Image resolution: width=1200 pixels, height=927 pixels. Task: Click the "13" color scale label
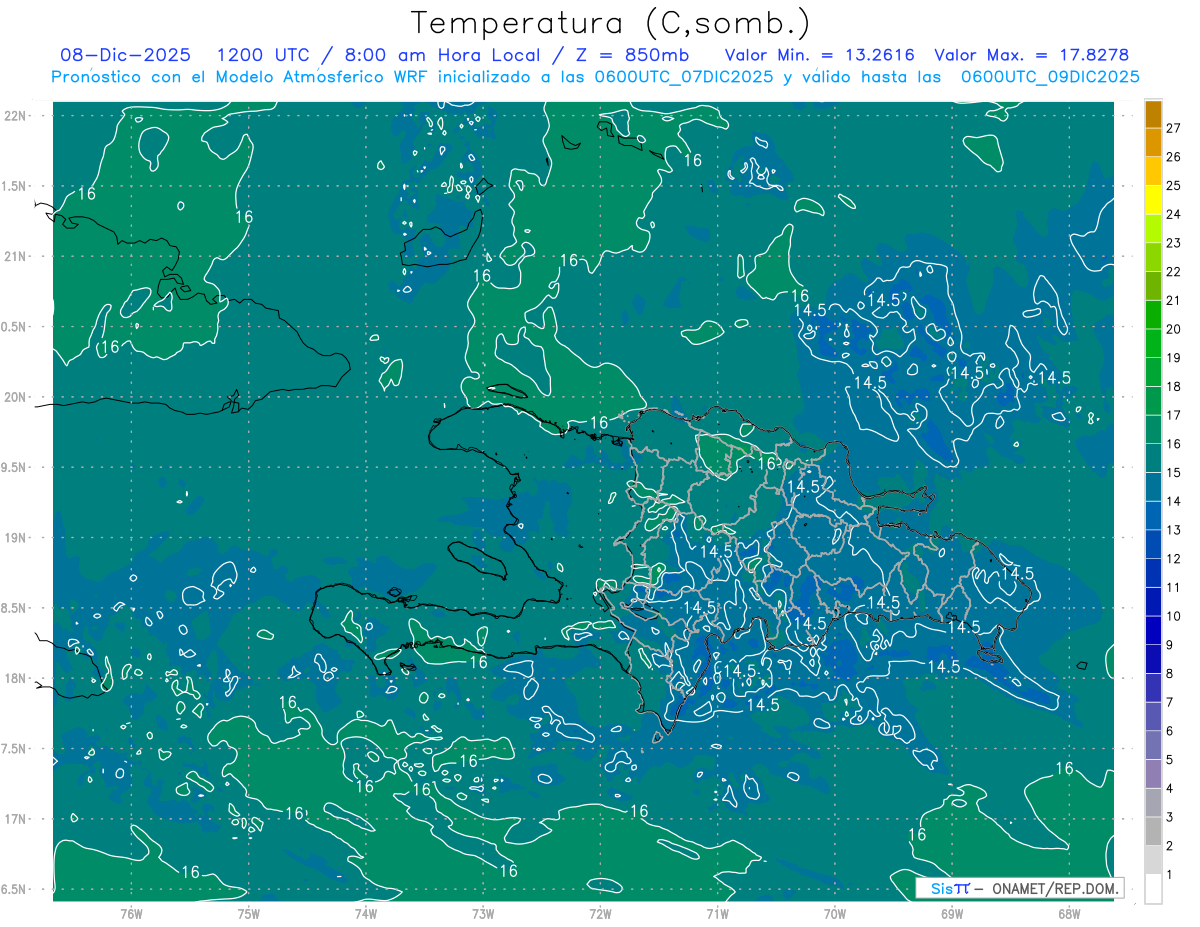click(1173, 530)
